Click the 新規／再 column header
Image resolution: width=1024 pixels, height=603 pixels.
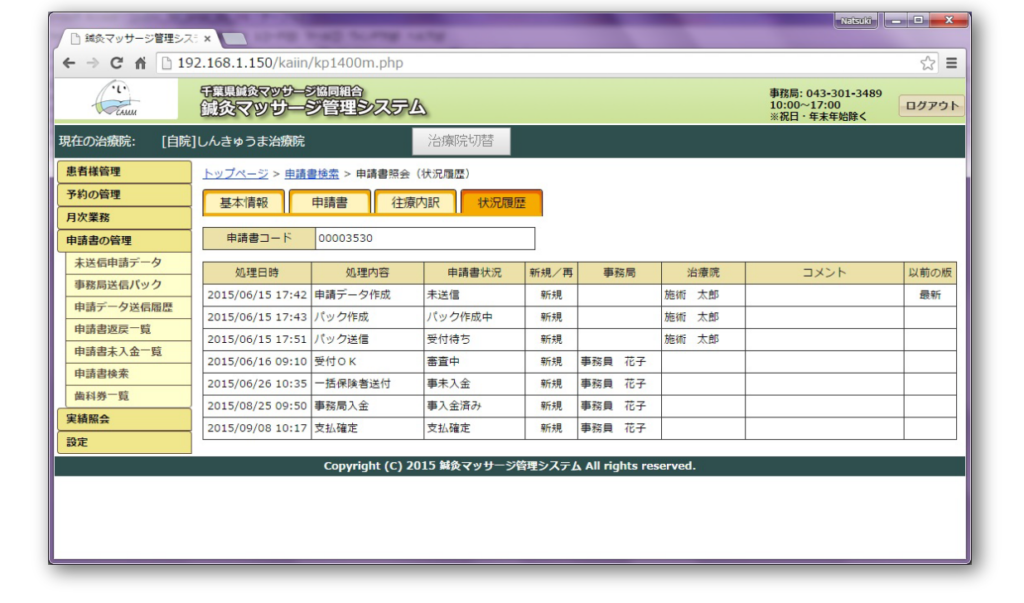click(551, 273)
